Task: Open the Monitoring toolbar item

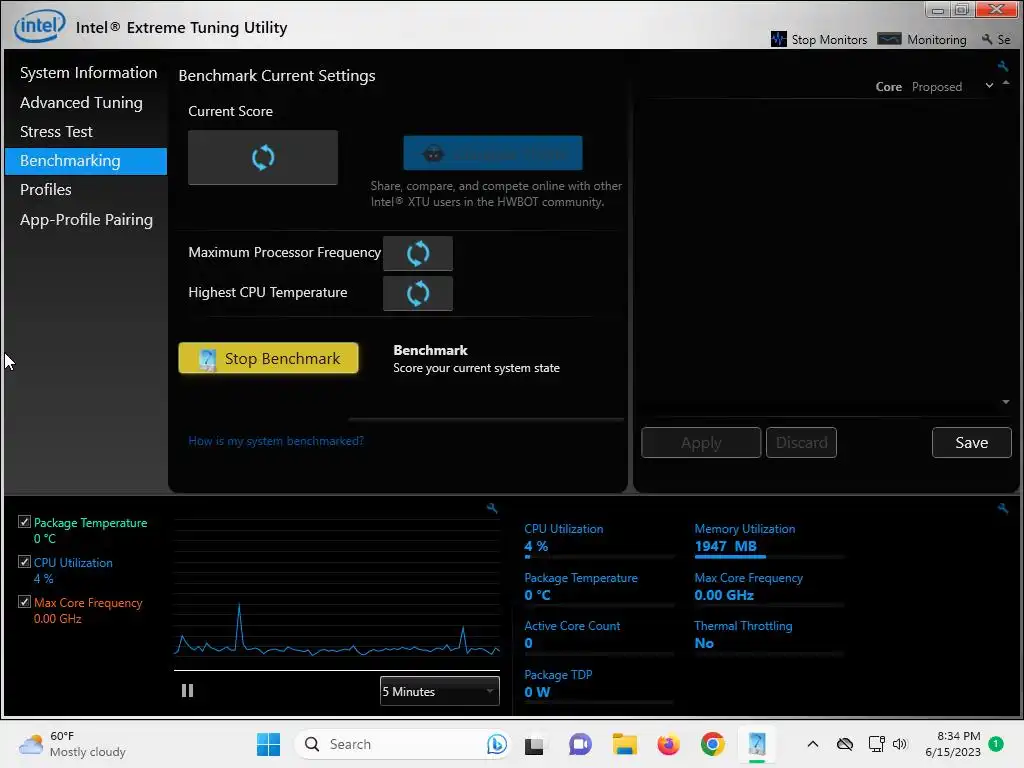Action: pos(922,39)
